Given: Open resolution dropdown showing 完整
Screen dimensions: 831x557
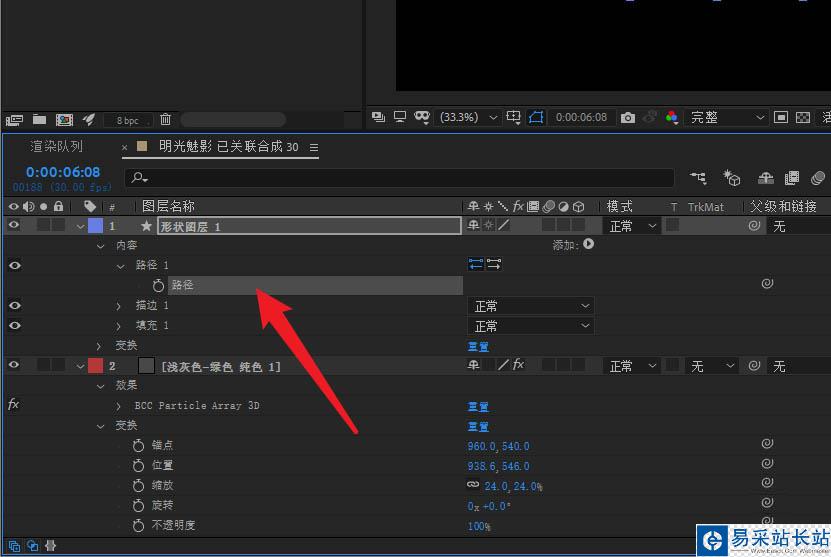Looking at the screenshot, I should tap(726, 117).
